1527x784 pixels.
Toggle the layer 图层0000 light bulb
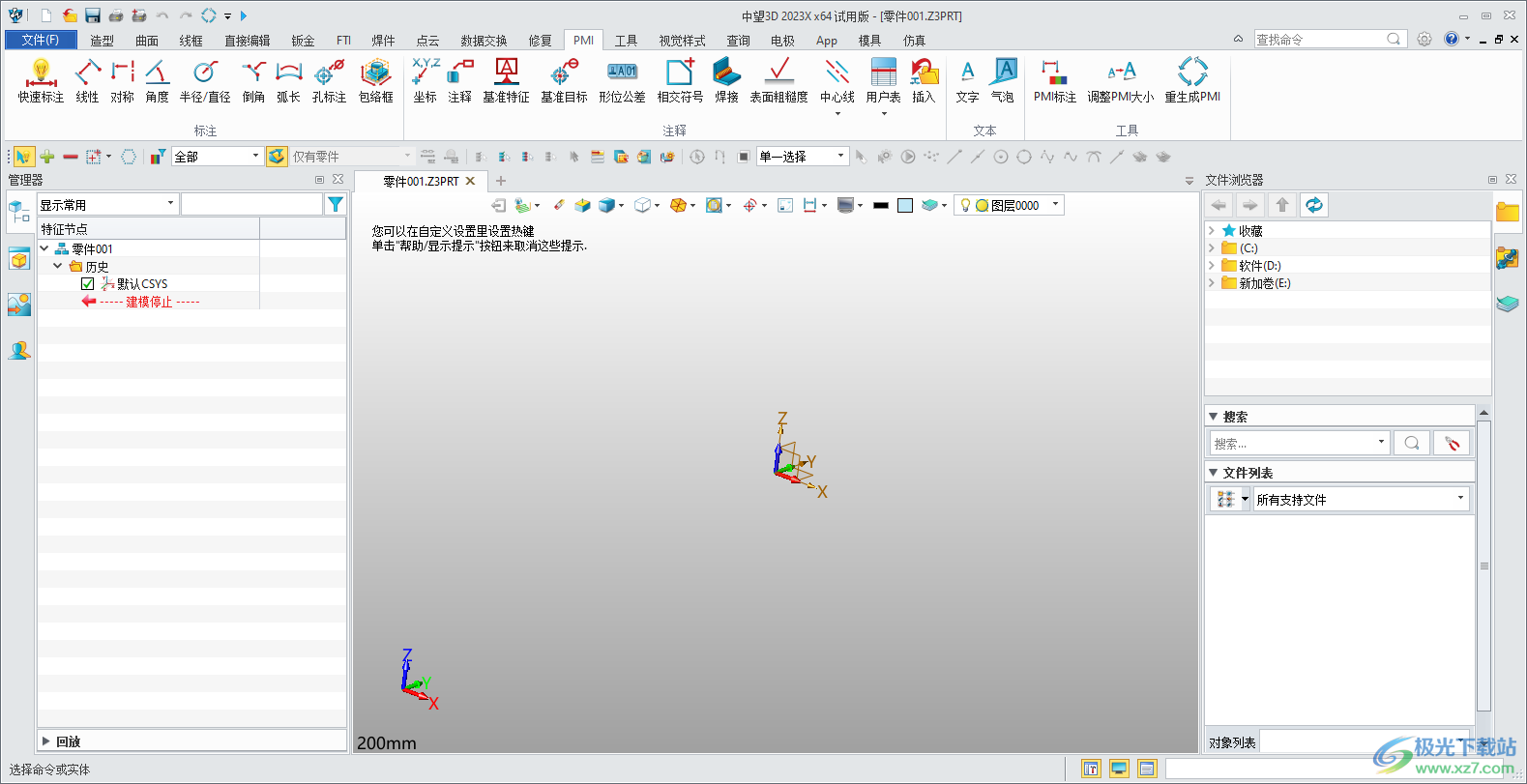point(965,205)
